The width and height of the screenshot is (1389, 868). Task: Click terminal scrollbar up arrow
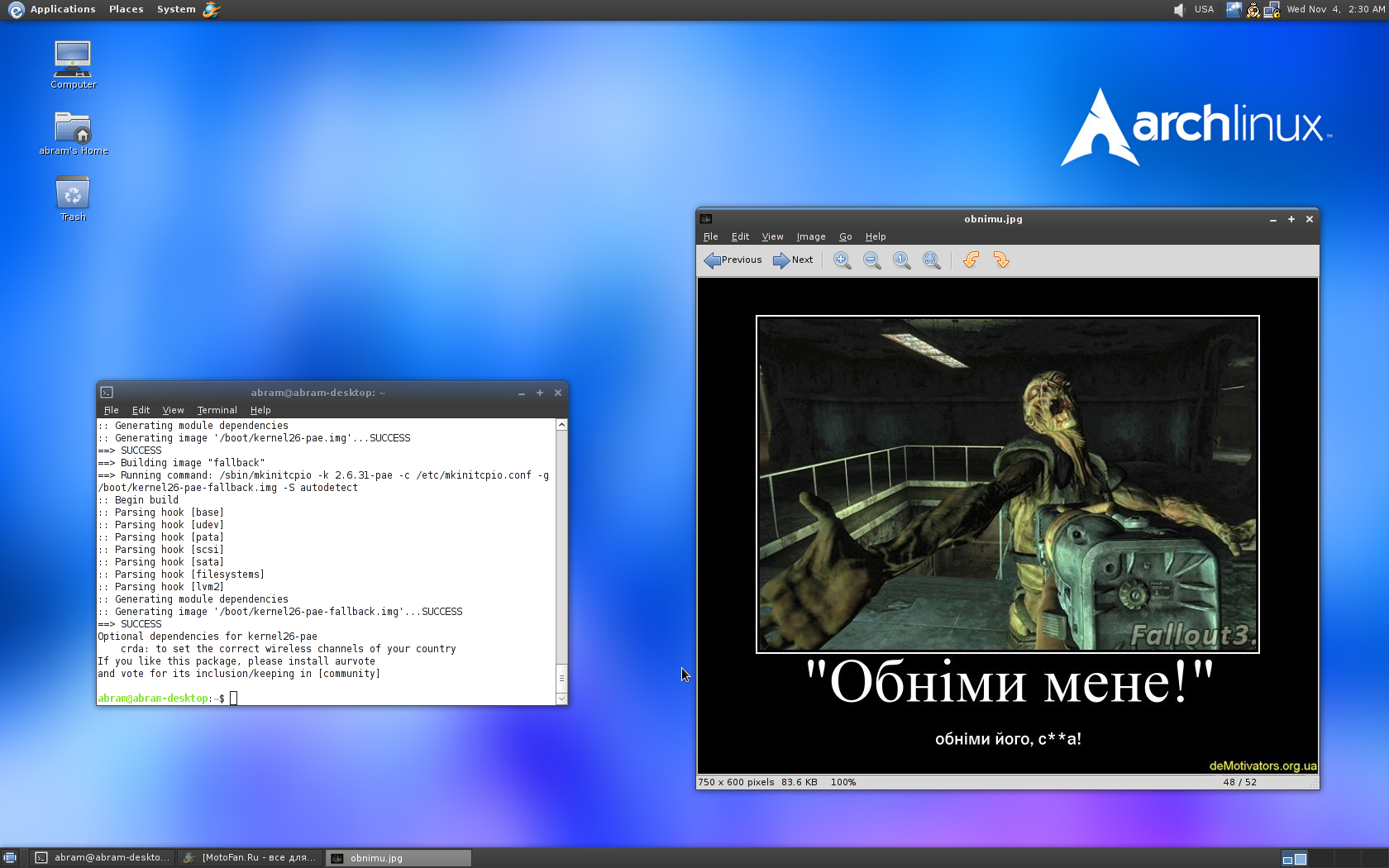click(561, 425)
